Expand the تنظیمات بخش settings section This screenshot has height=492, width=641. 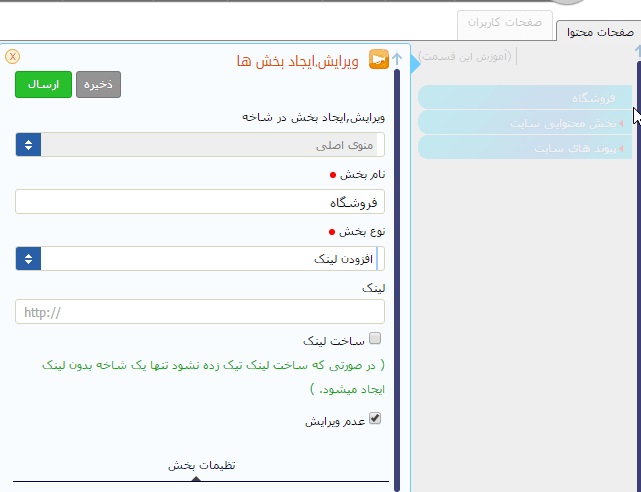point(201,466)
